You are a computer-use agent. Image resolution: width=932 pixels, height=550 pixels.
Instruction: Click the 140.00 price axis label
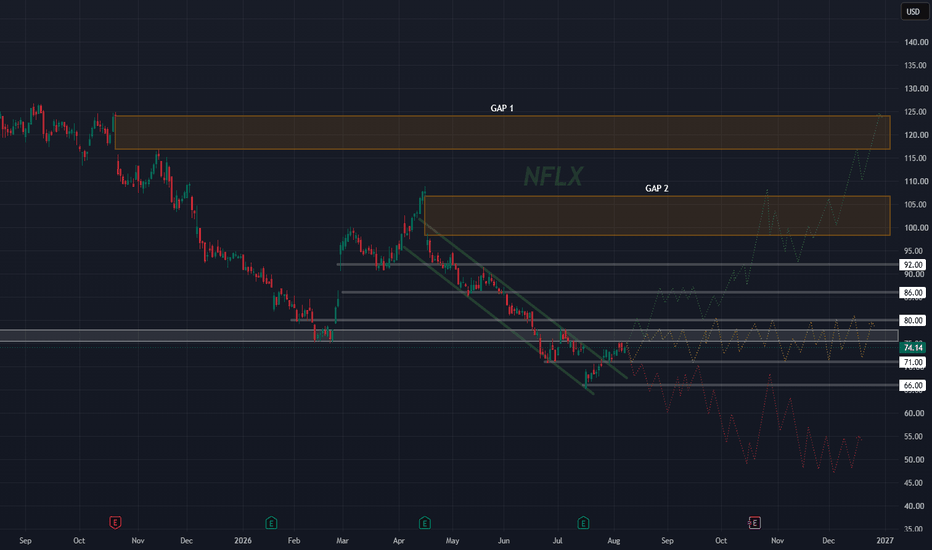click(916, 42)
